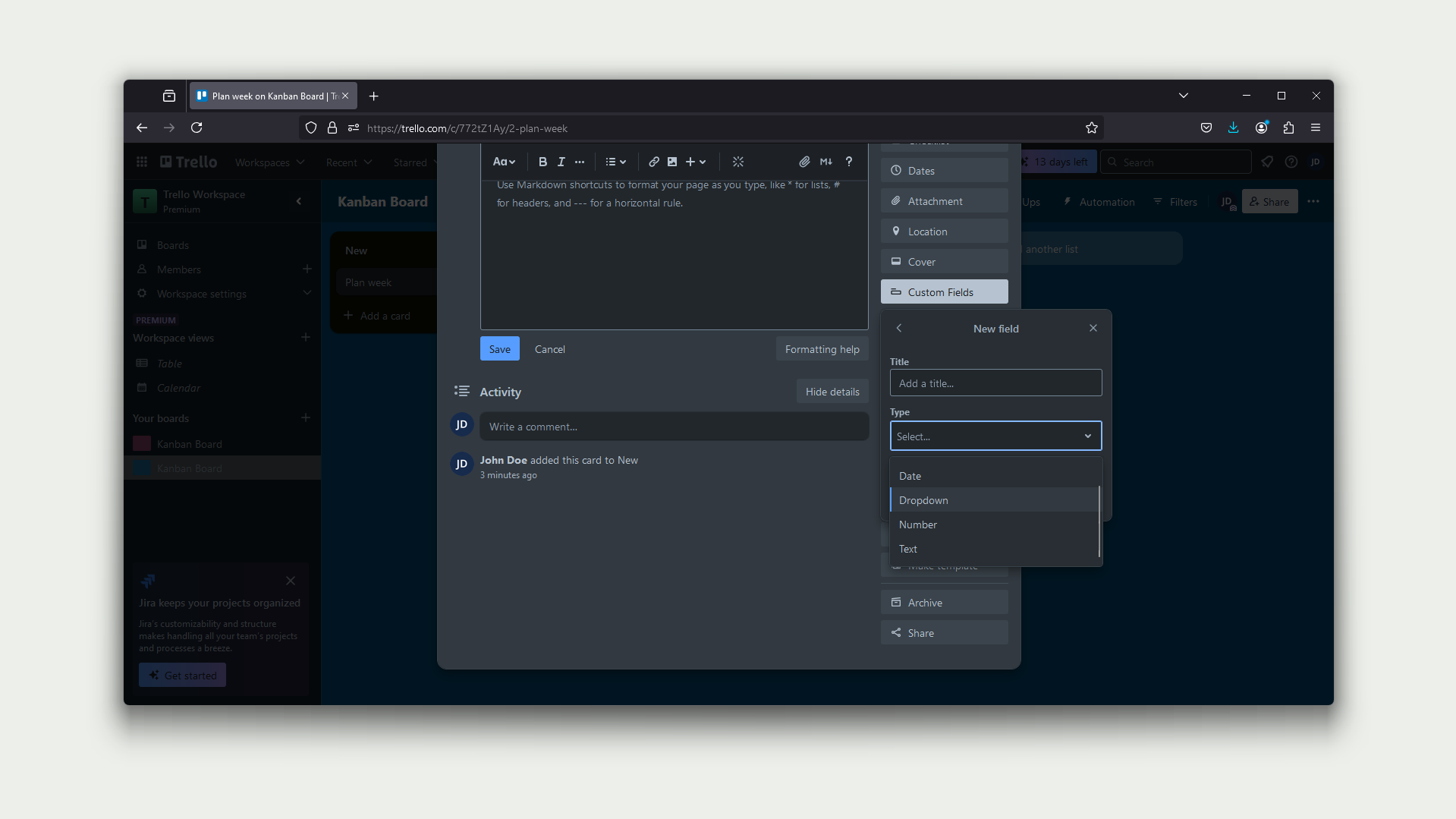Open the list formatting dropdown
This screenshot has height=819, width=1456.
615,162
